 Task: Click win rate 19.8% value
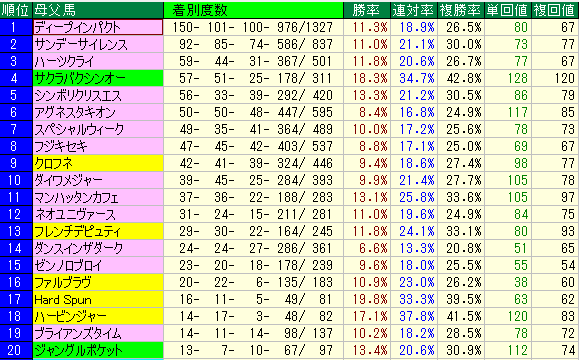pyautogui.click(x=370, y=299)
